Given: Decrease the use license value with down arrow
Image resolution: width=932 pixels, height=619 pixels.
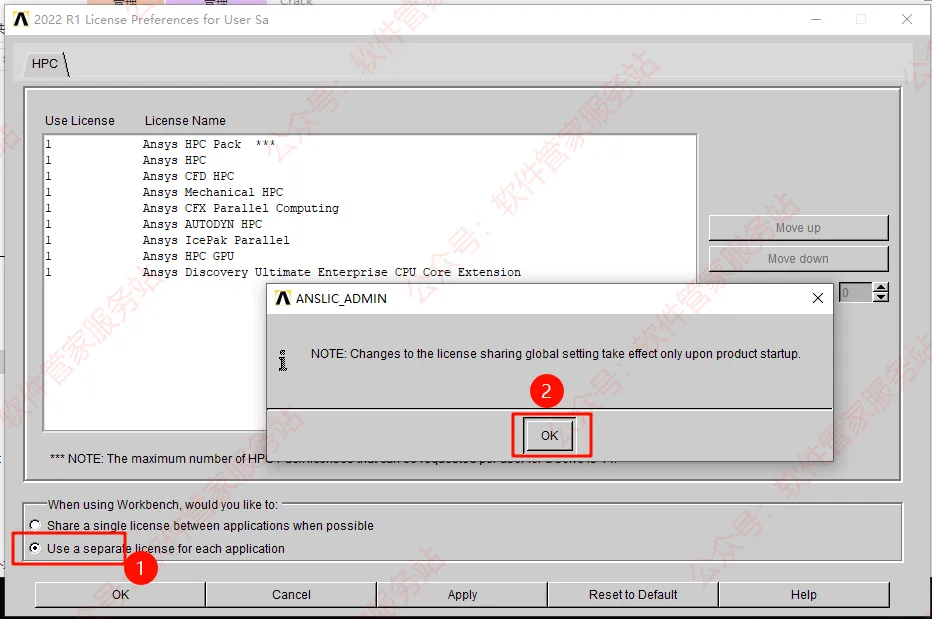Looking at the screenshot, I should [881, 297].
